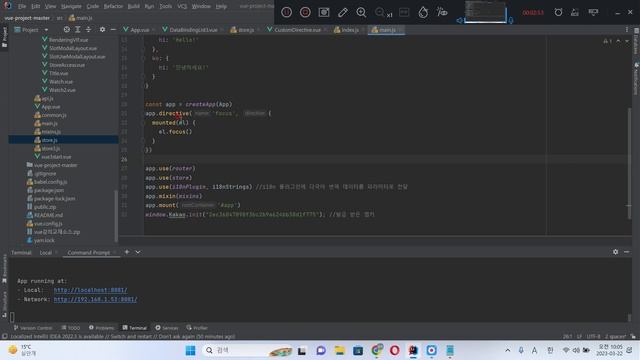Show hidden system tray icons
The height and width of the screenshot is (360, 640).
[507, 350]
